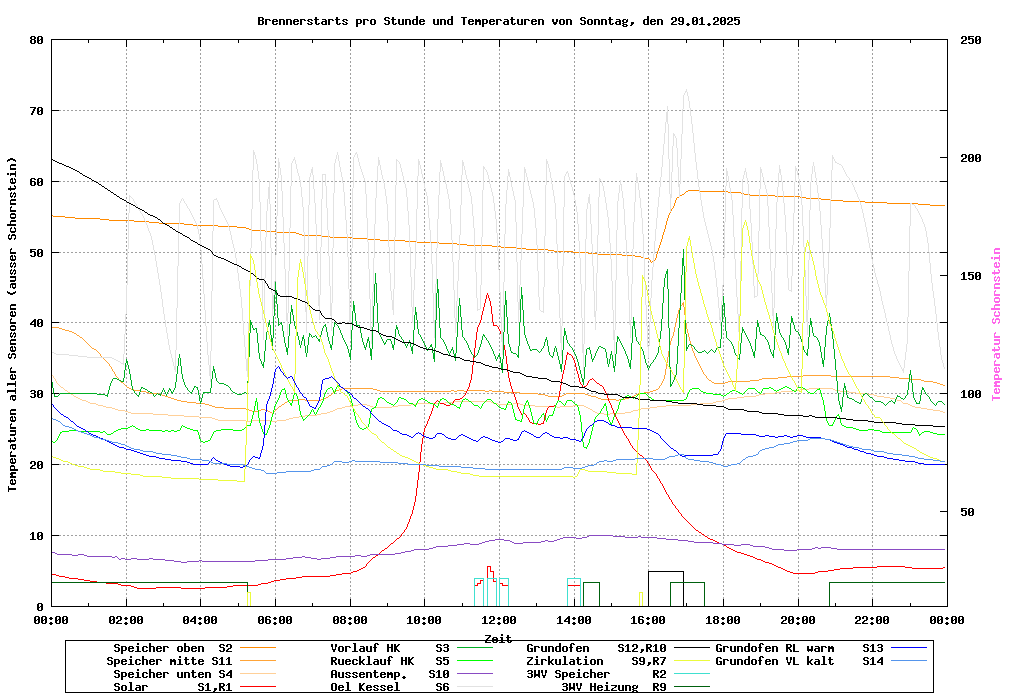The image size is (1024, 700).
Task: Click the 250 tick on the right axis
Action: (x=971, y=40)
